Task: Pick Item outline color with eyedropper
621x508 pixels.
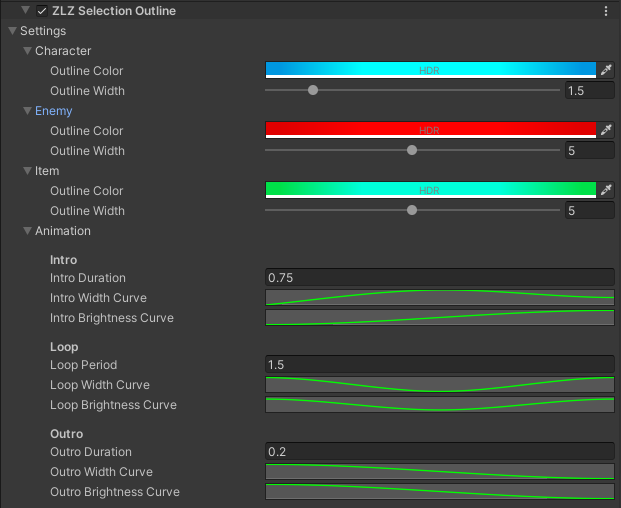Action: 606,190
